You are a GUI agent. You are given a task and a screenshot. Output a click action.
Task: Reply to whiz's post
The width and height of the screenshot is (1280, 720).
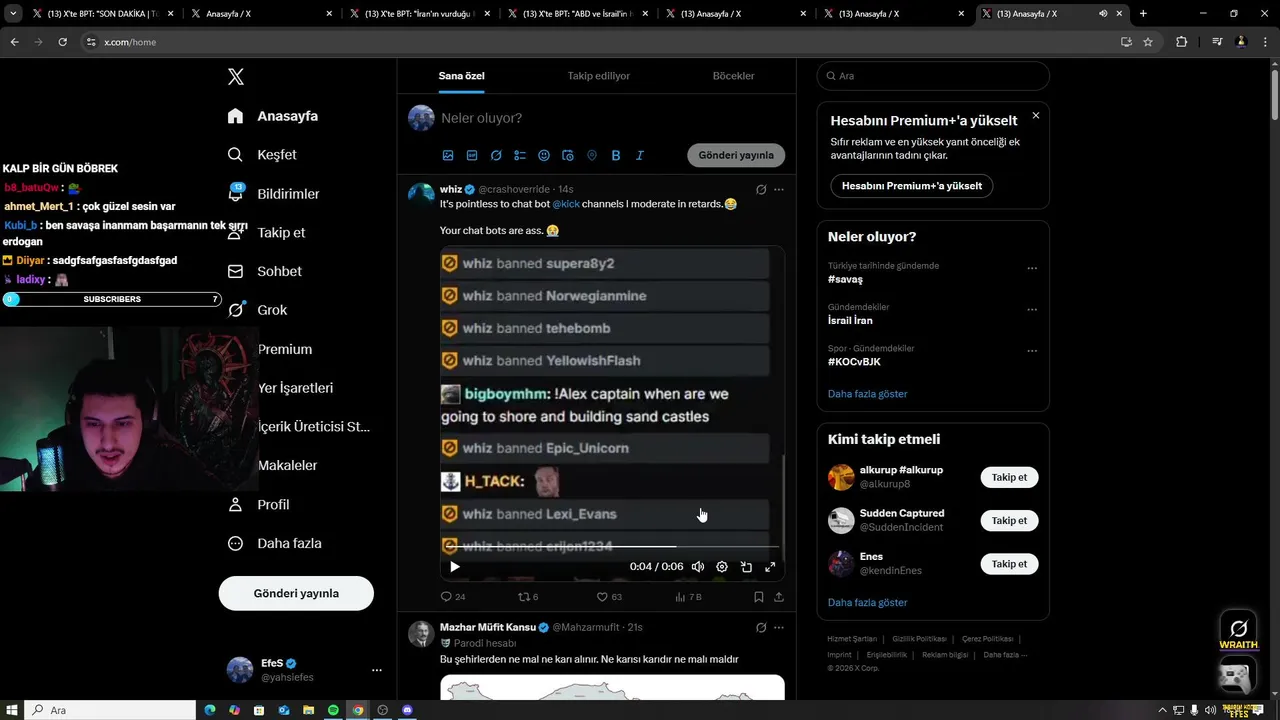(x=453, y=597)
